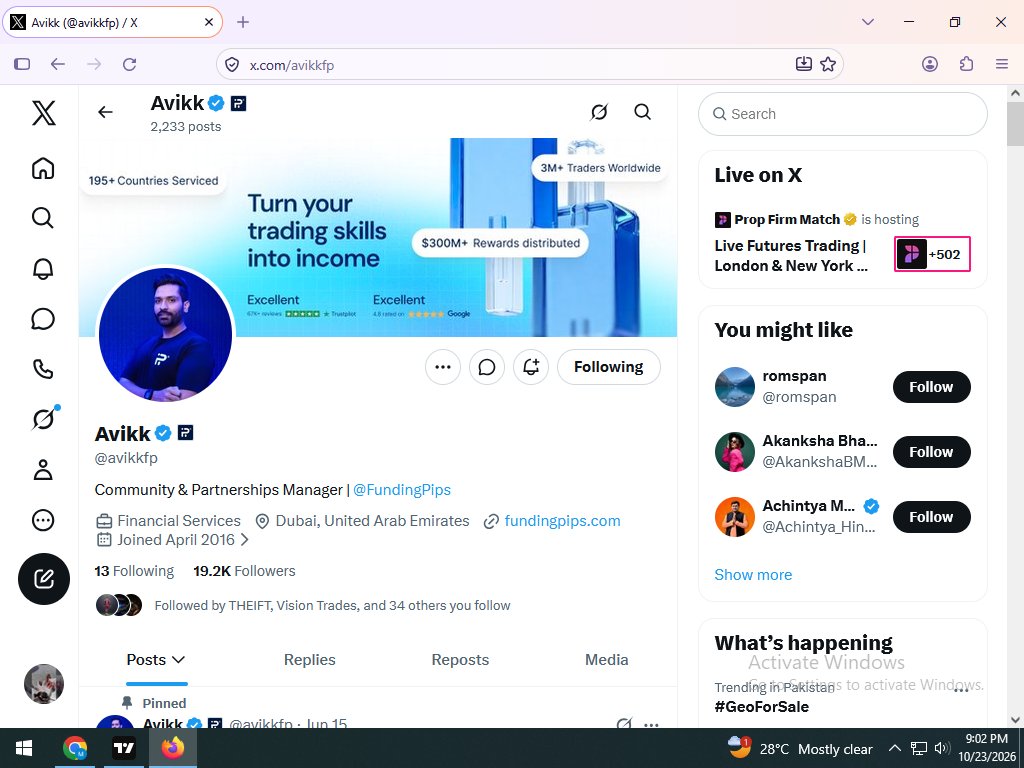Screen dimensions: 1024x768
Task: Follow Akanksha Bha...
Action: pyautogui.click(x=931, y=452)
